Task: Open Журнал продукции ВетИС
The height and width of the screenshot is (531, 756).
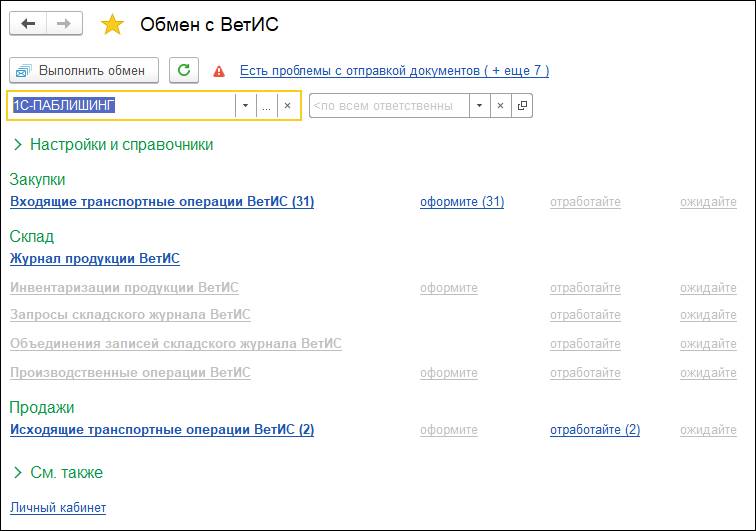Action: tap(95, 259)
